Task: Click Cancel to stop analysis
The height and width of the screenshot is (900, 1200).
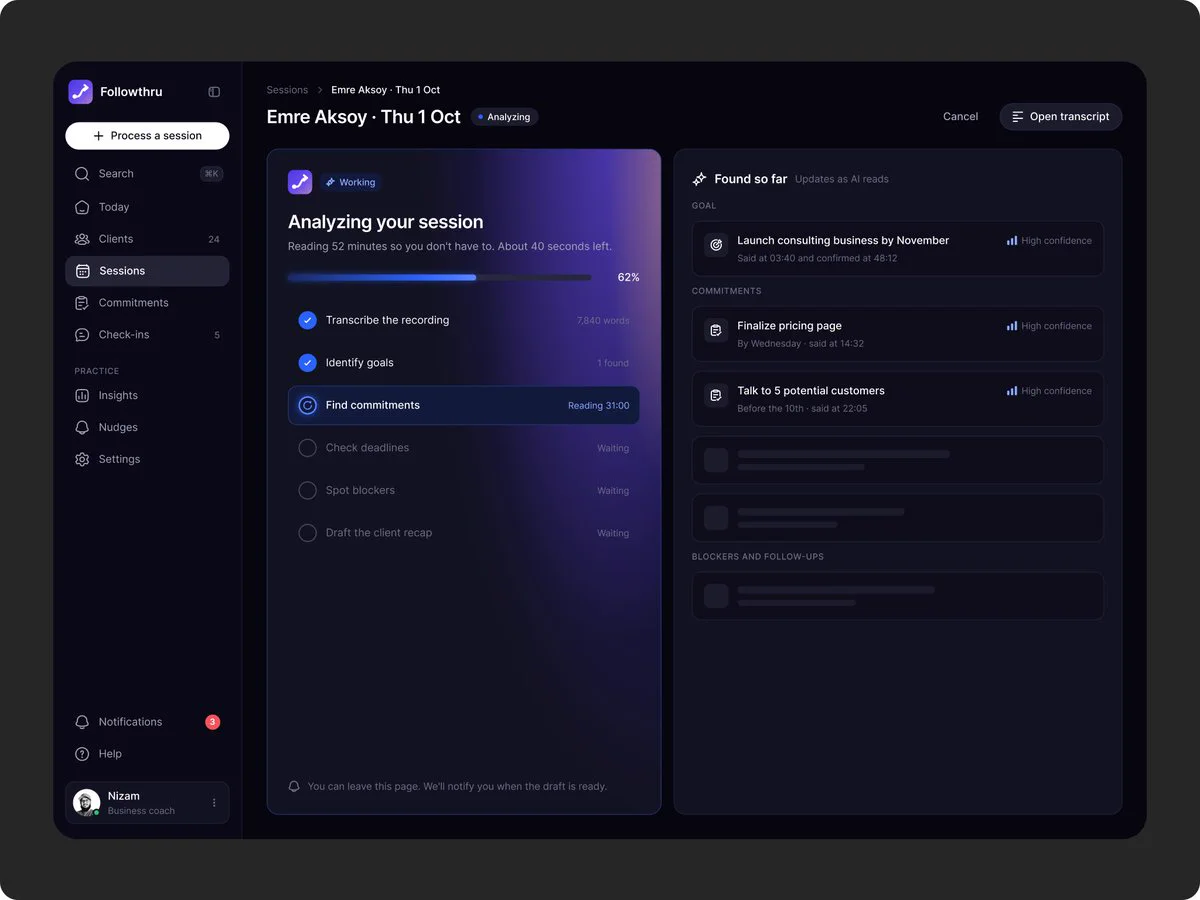Action: [960, 117]
